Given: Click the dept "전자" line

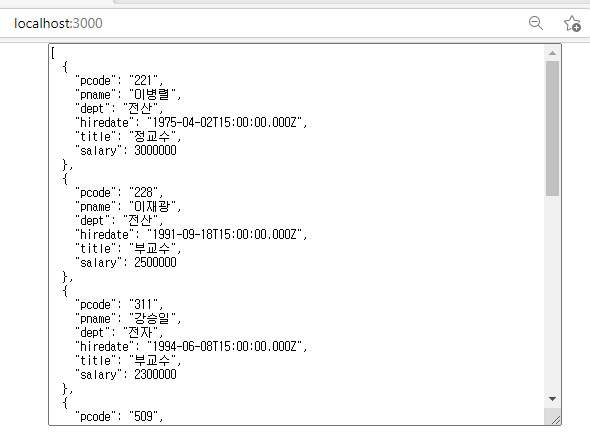Looking at the screenshot, I should click(119, 333).
